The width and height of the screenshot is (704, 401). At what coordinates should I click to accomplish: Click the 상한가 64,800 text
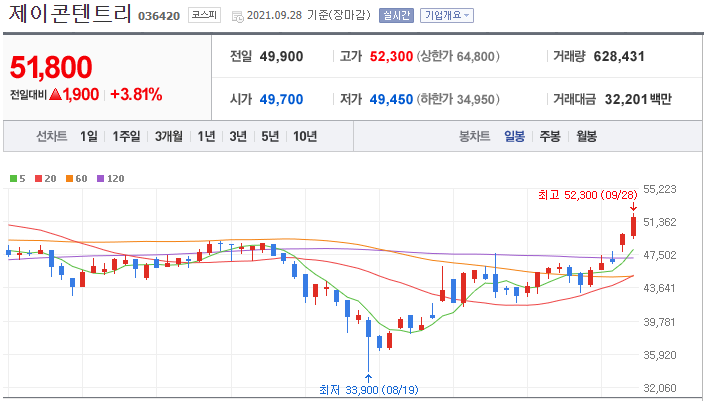[458, 57]
